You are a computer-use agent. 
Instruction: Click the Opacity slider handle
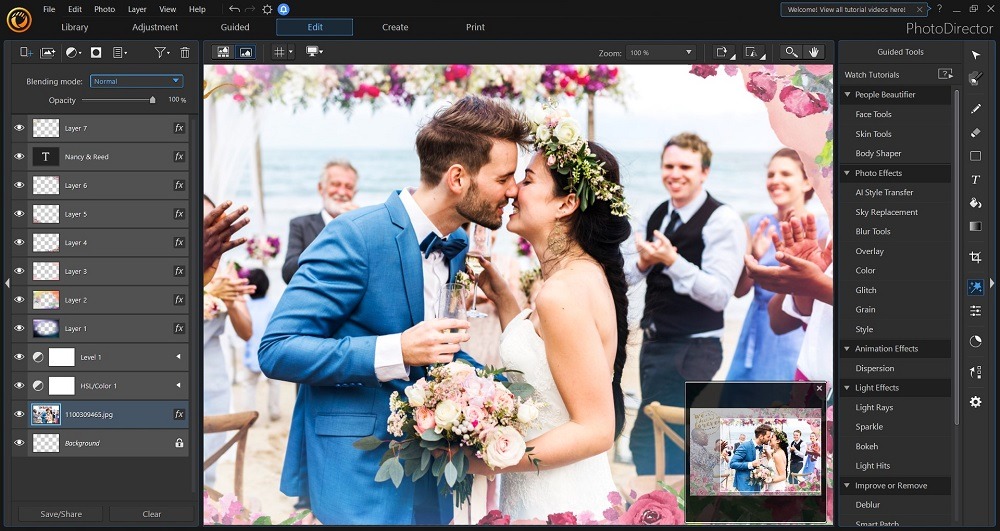152,100
